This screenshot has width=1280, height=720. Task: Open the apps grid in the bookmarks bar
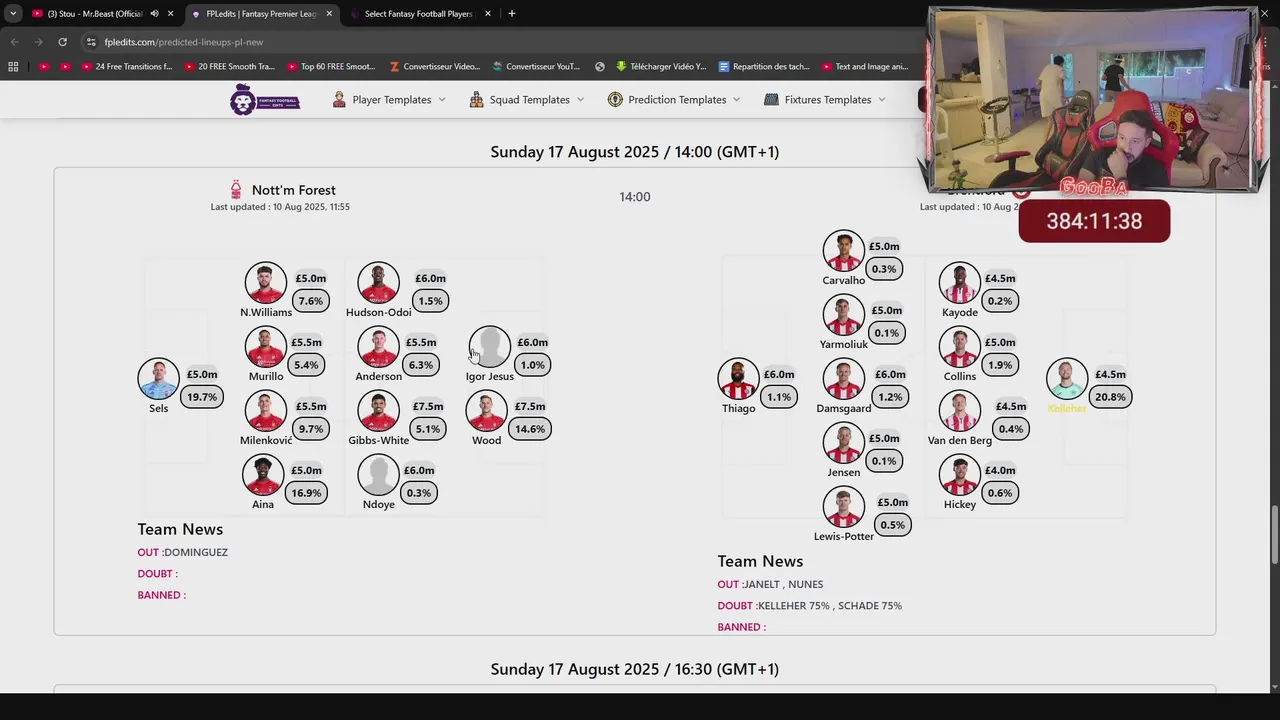click(13, 67)
